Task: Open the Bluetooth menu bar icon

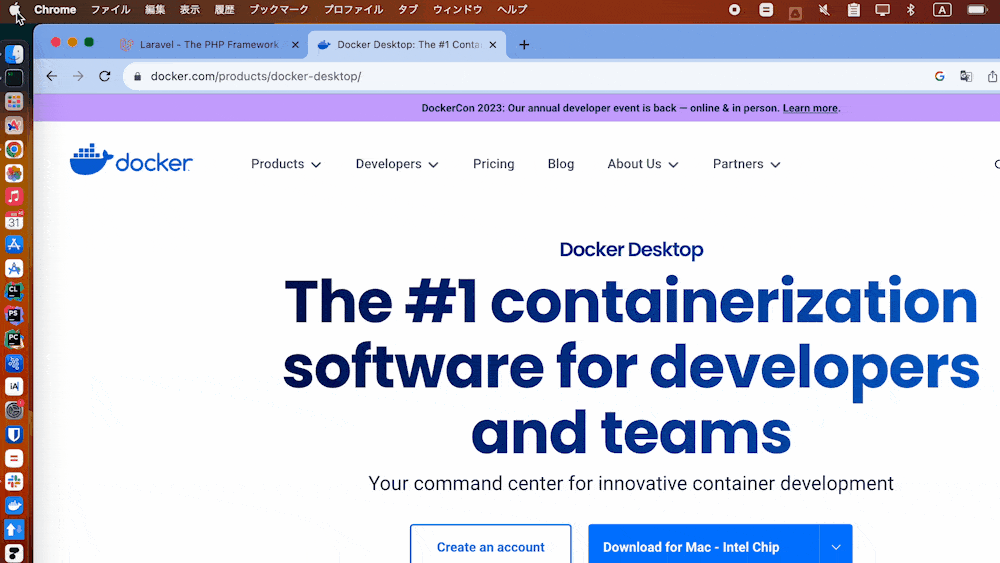Action: 911,10
